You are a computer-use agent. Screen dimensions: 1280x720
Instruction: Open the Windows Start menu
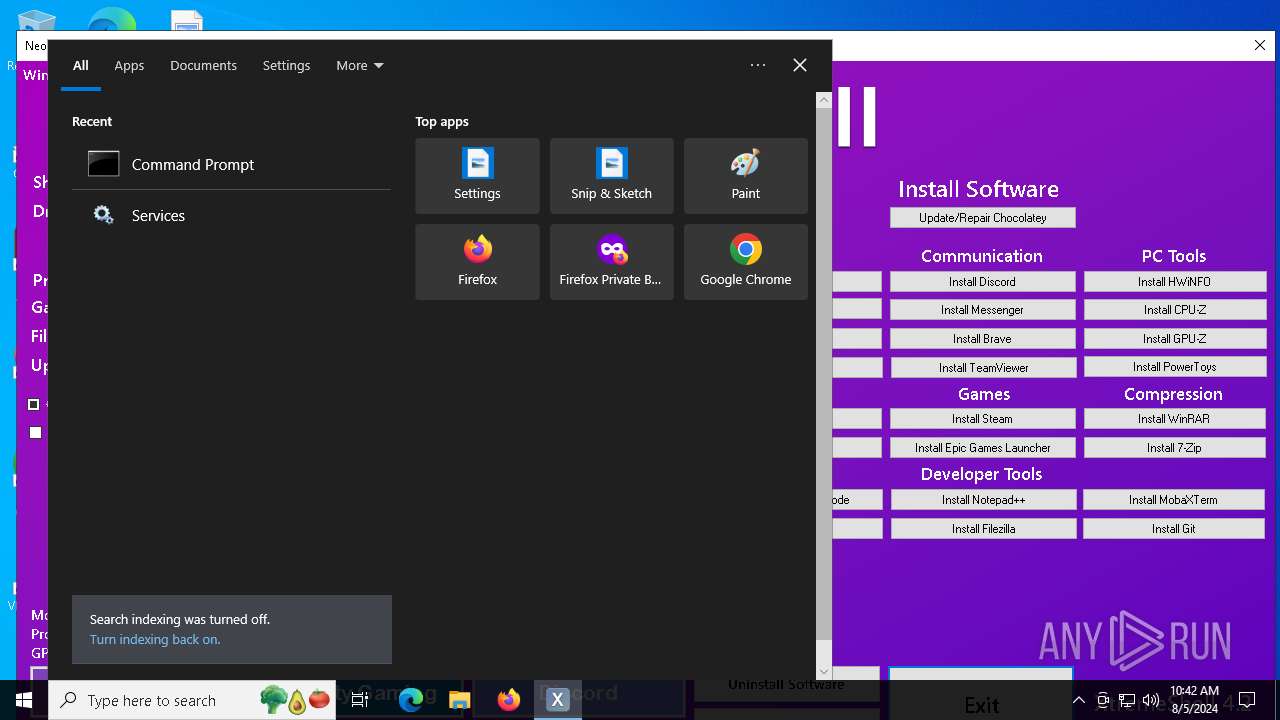[x=24, y=700]
